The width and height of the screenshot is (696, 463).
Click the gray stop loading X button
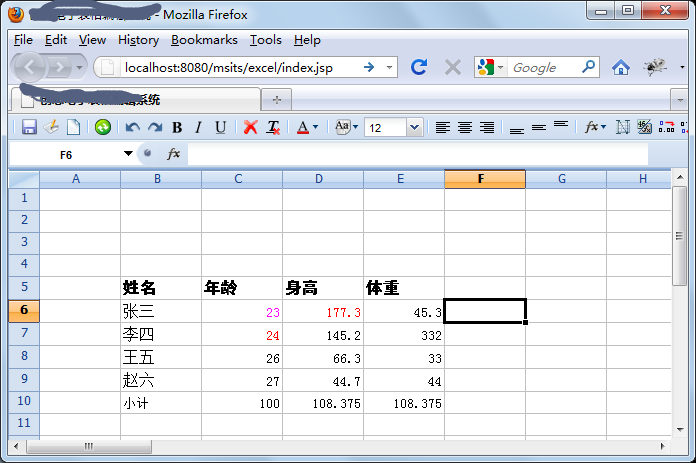click(453, 67)
